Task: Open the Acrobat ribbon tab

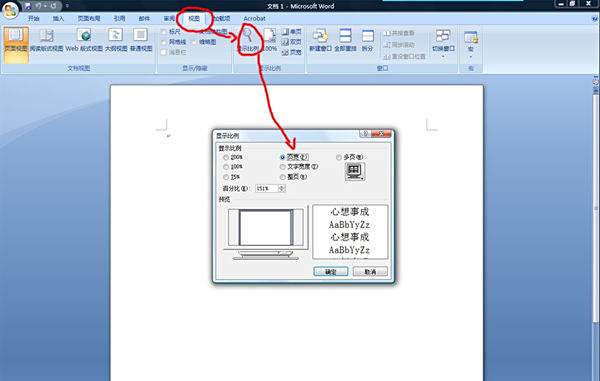Action: [x=254, y=18]
